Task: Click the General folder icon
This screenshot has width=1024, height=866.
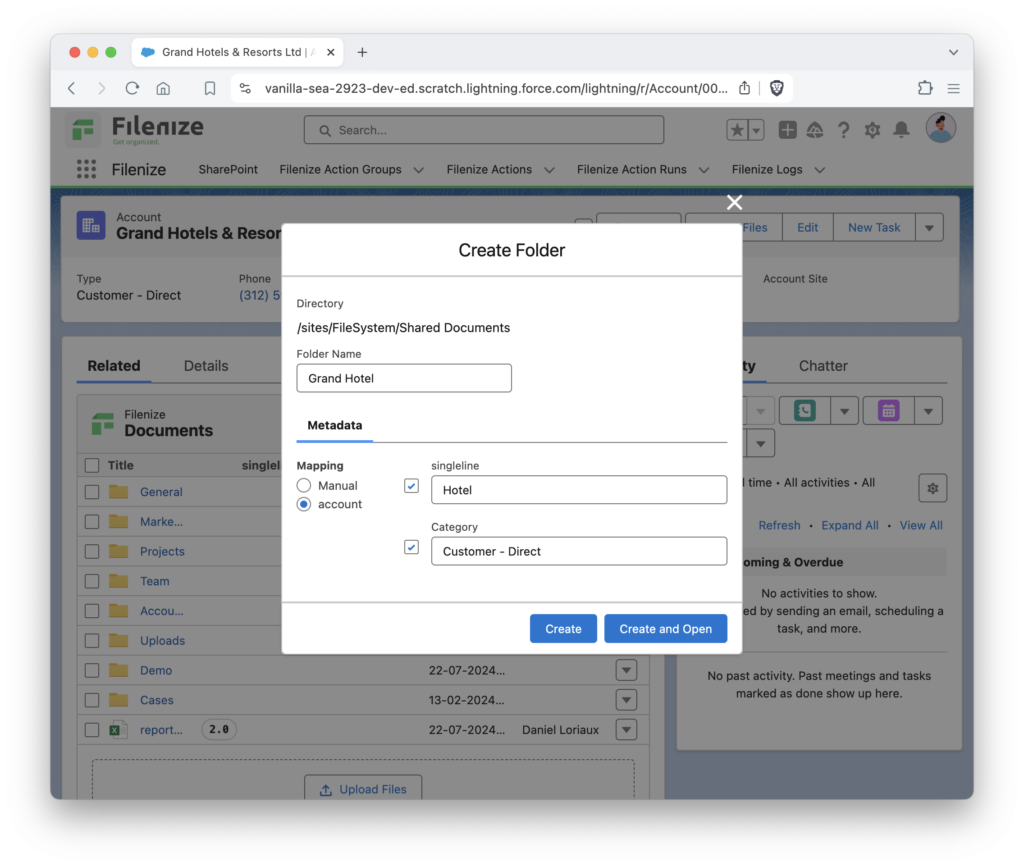Action: 118,492
